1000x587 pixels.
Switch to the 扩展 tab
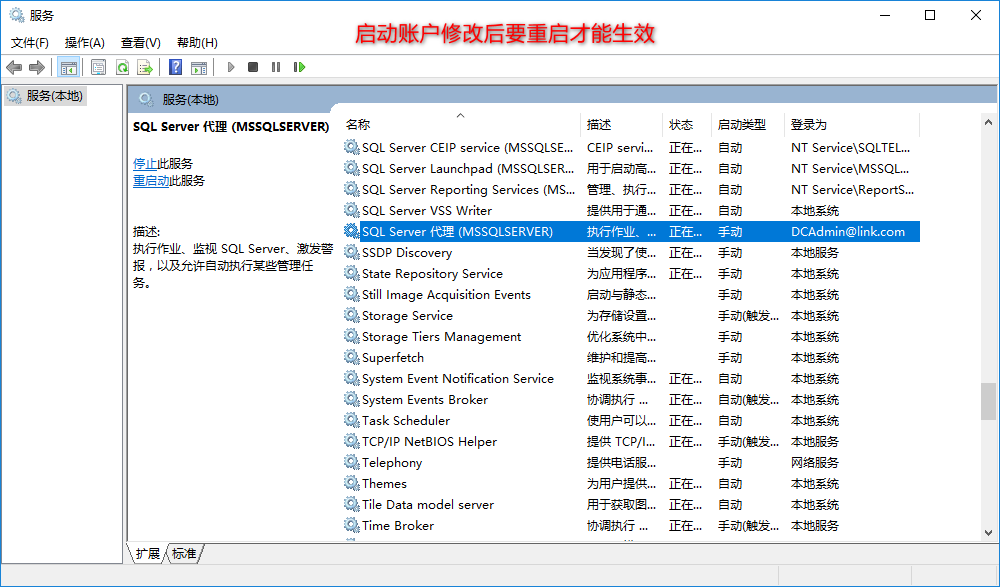point(147,553)
